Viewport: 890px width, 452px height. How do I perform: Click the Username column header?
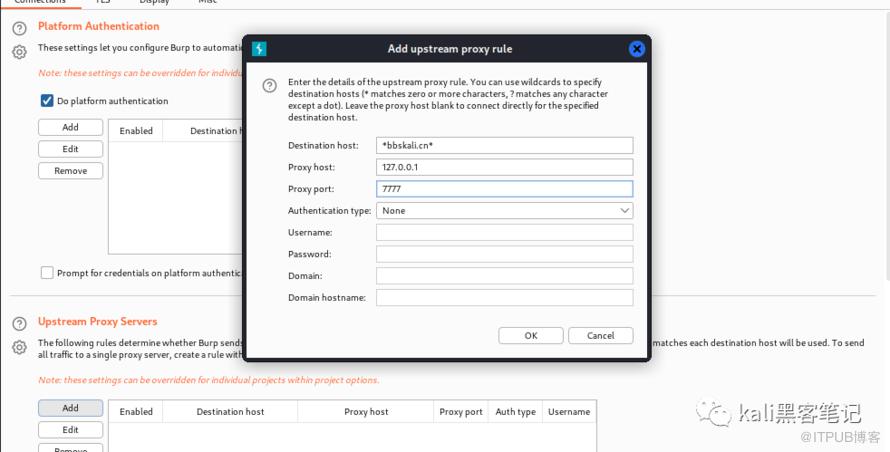click(x=569, y=412)
